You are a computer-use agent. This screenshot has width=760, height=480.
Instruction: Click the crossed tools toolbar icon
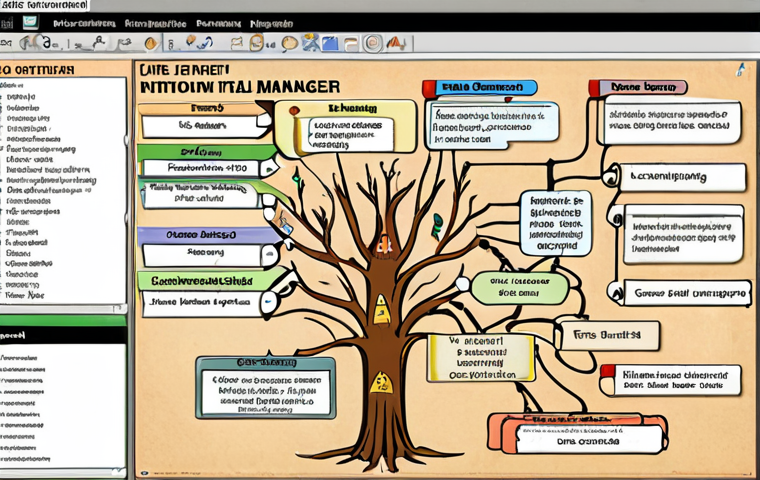tap(311, 43)
